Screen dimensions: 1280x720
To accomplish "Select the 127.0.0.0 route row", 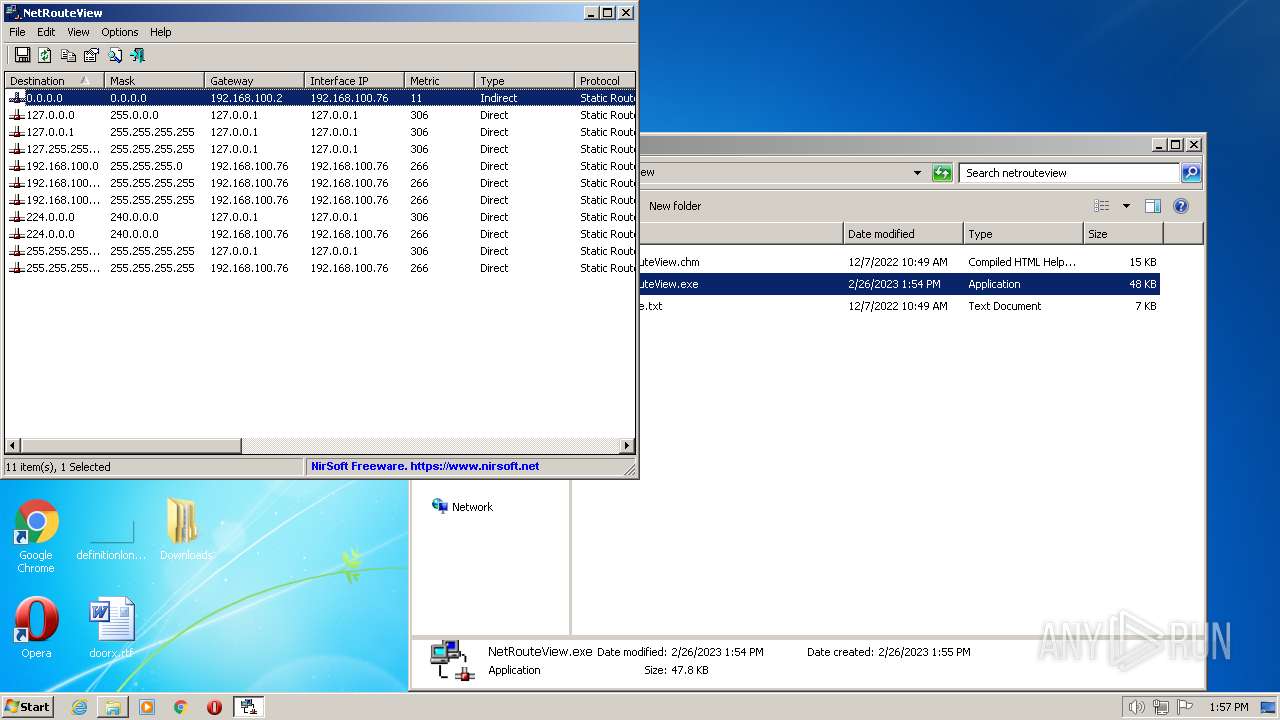I will [x=320, y=115].
